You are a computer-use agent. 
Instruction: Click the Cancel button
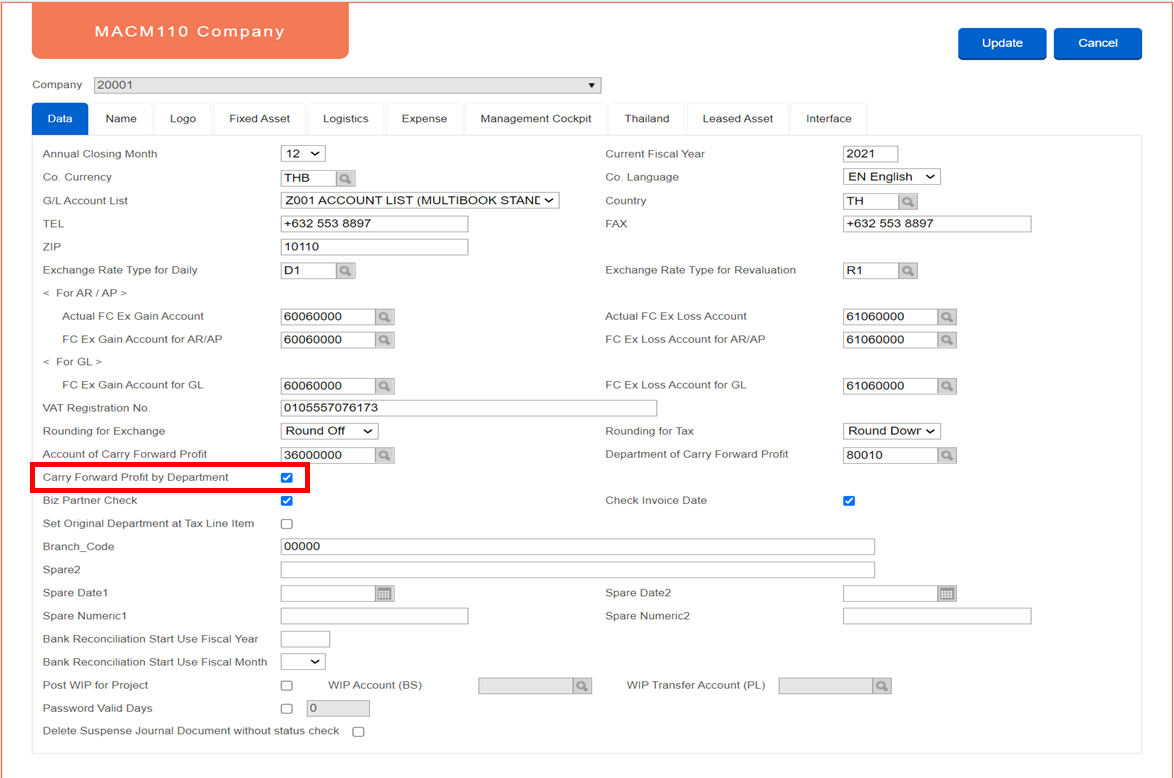click(1098, 43)
